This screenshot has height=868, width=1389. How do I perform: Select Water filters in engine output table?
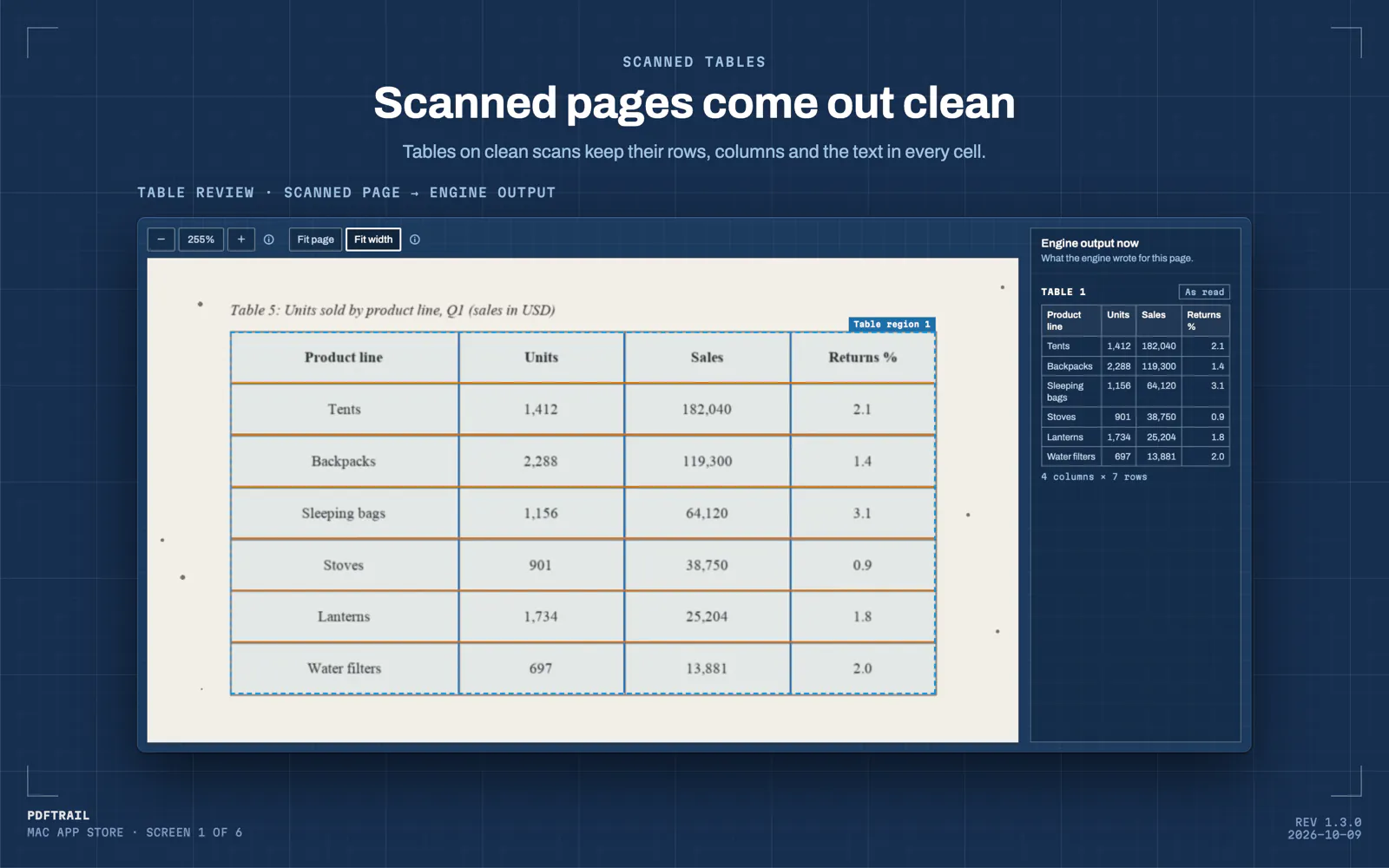click(1071, 457)
